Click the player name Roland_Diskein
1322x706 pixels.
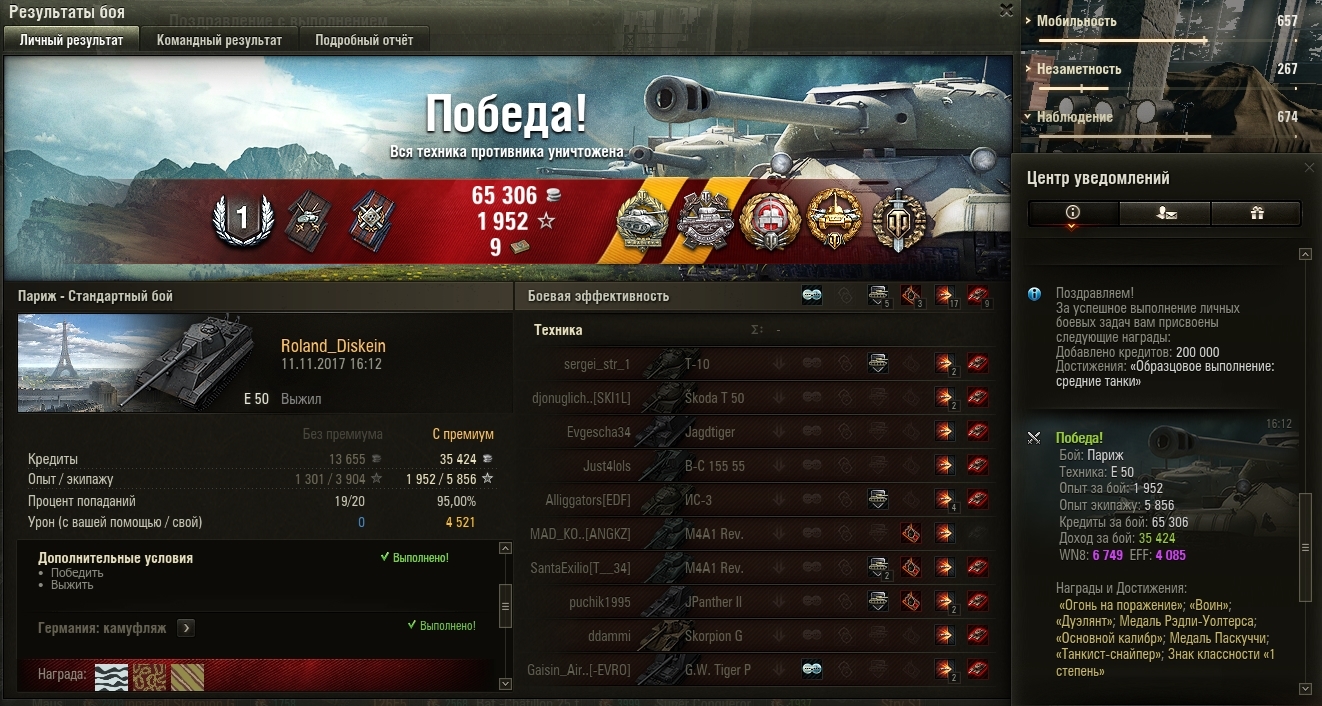point(333,346)
